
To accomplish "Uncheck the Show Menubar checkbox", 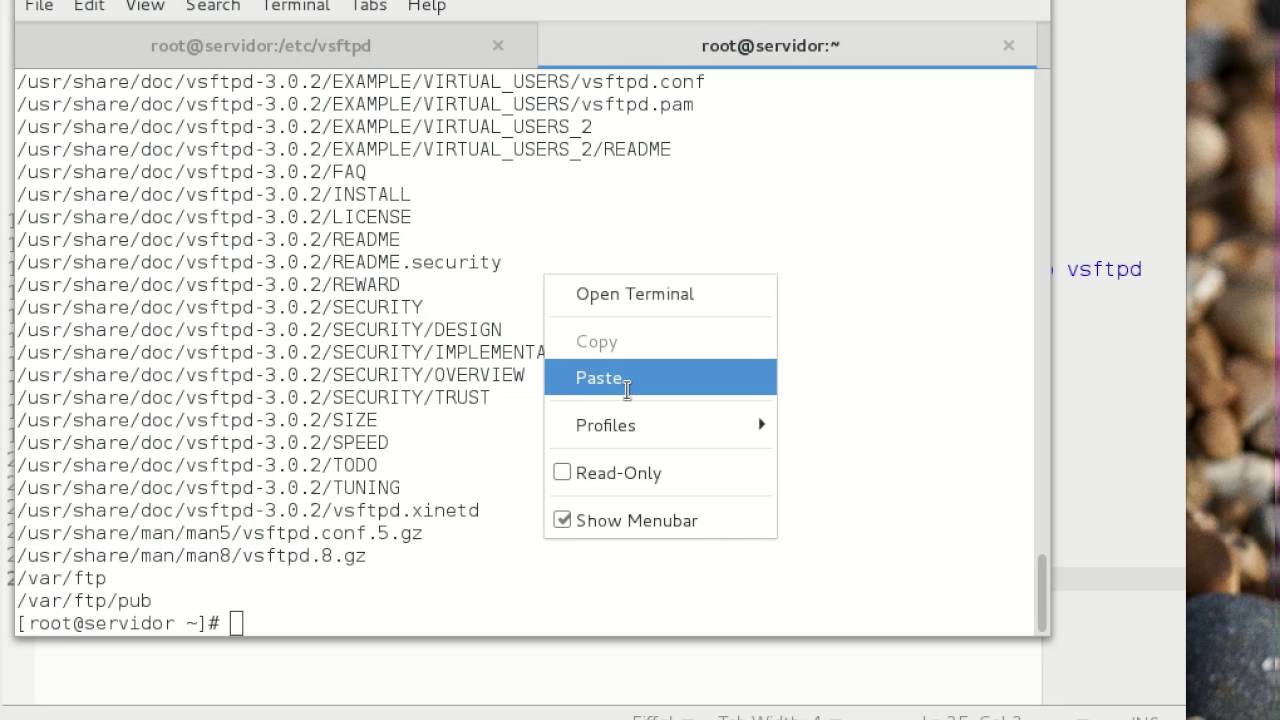I will 562,520.
